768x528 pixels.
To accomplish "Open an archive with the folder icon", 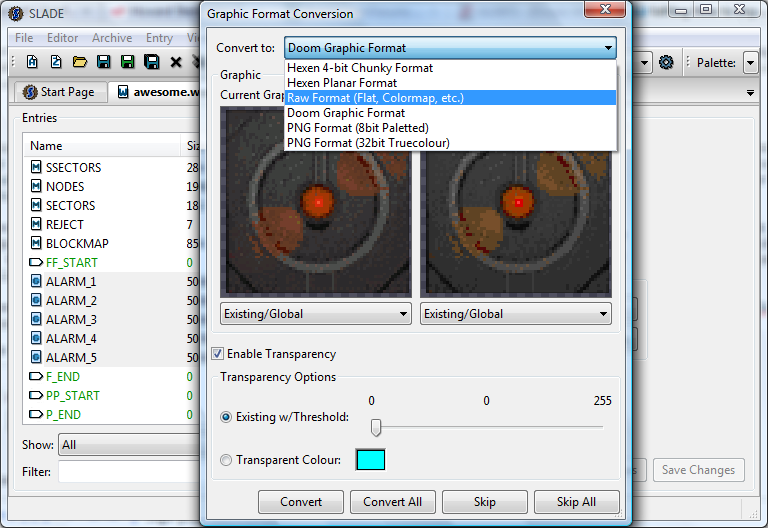I will (x=80, y=62).
